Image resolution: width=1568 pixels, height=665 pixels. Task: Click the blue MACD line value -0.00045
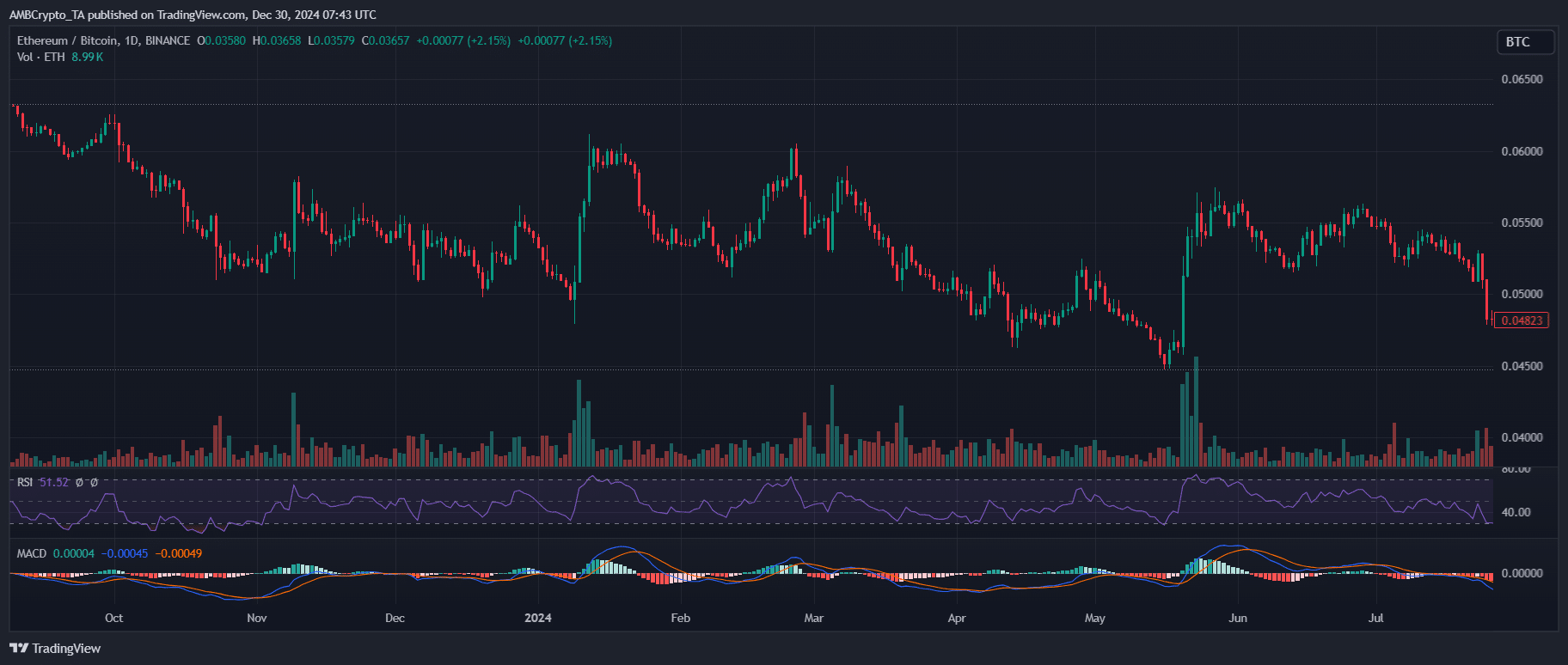pos(125,553)
